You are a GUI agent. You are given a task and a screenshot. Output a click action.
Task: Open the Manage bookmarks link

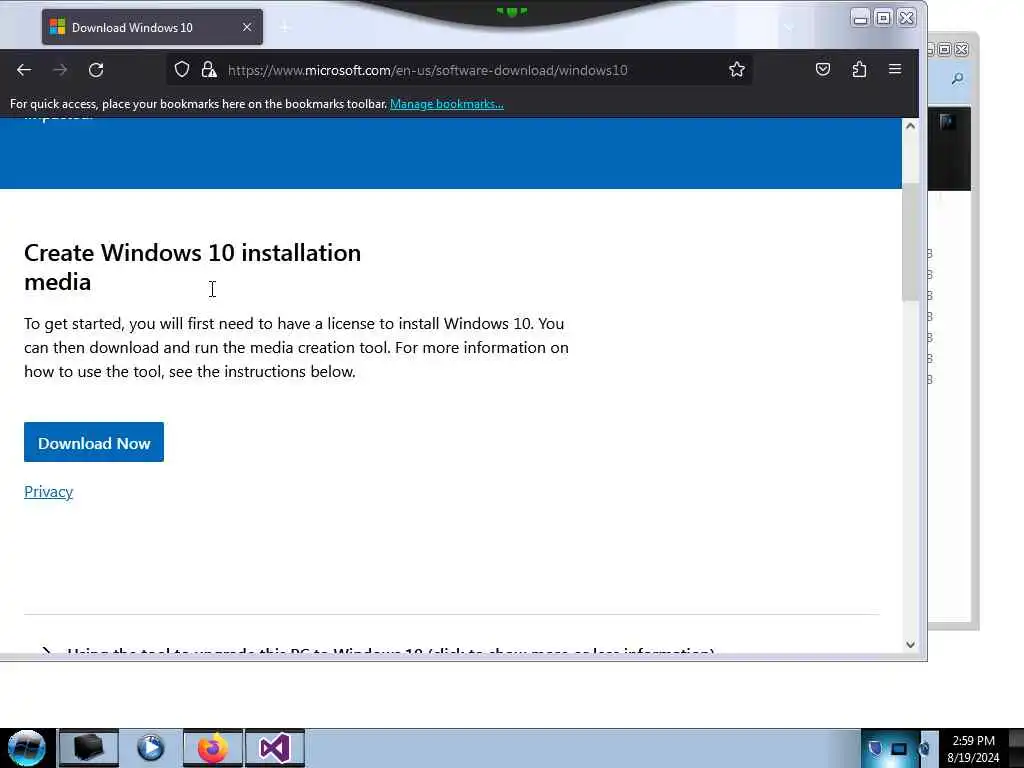click(447, 104)
